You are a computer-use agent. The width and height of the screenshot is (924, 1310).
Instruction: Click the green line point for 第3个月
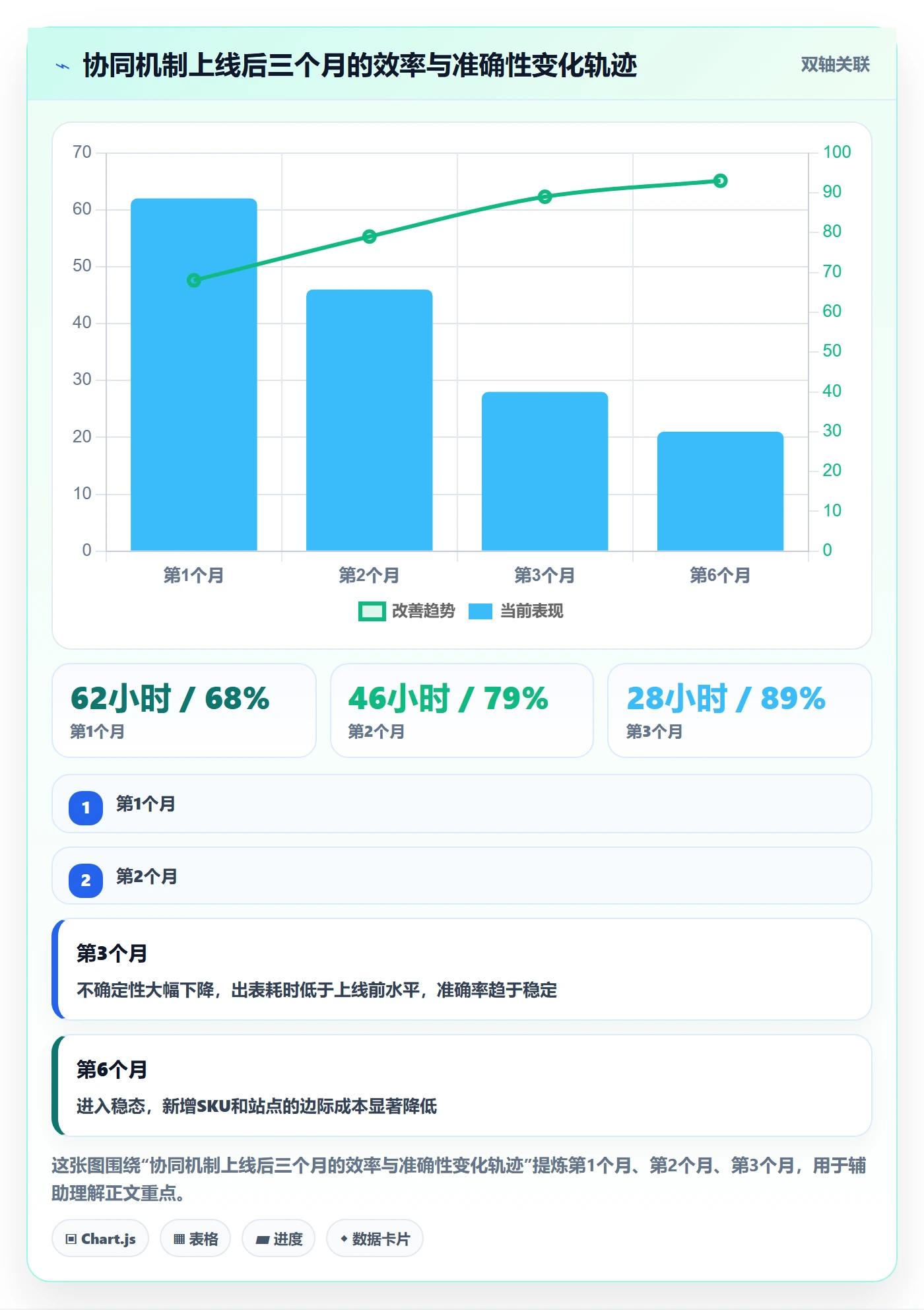click(545, 197)
